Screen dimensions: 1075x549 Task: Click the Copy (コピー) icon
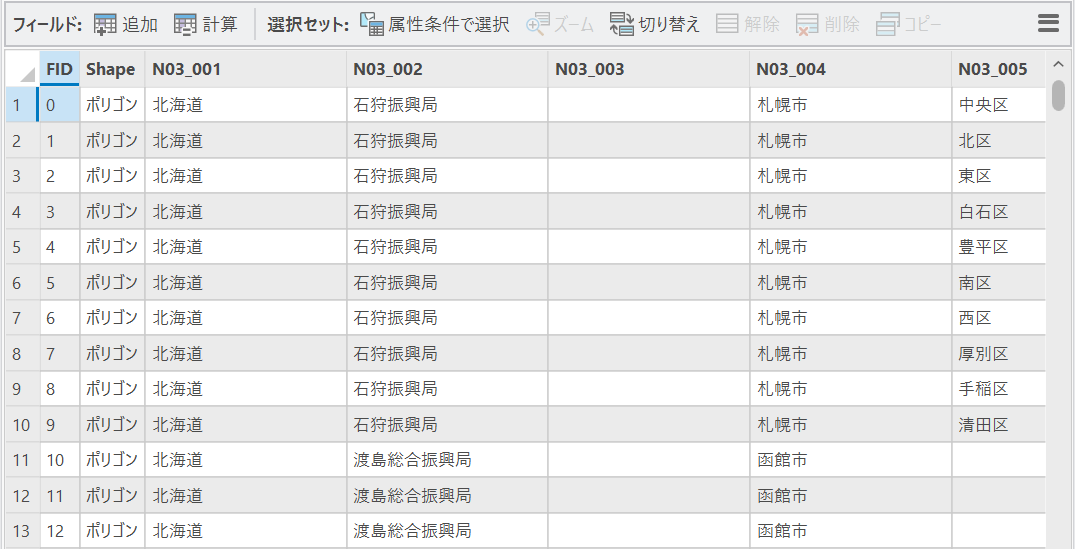pyautogui.click(x=888, y=24)
